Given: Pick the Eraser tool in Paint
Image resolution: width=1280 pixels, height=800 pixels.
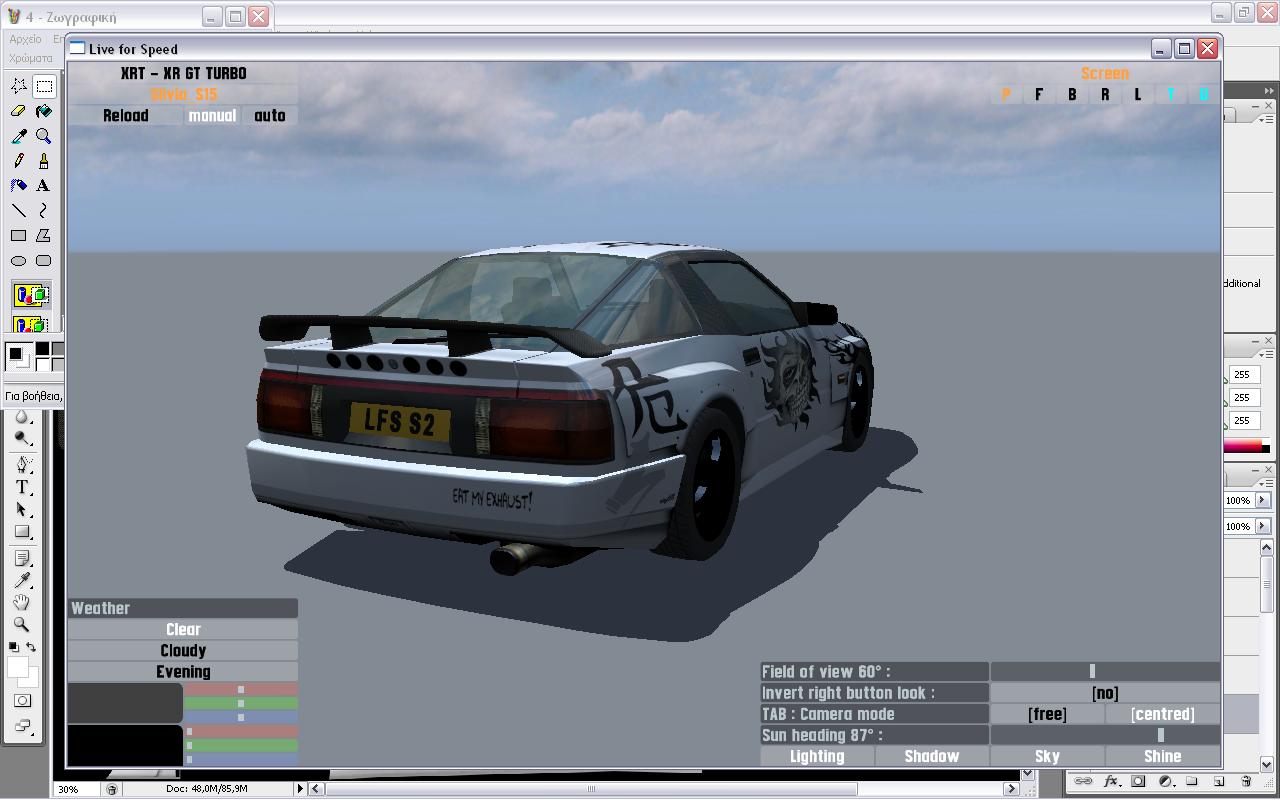Looking at the screenshot, I should pyautogui.click(x=19, y=112).
